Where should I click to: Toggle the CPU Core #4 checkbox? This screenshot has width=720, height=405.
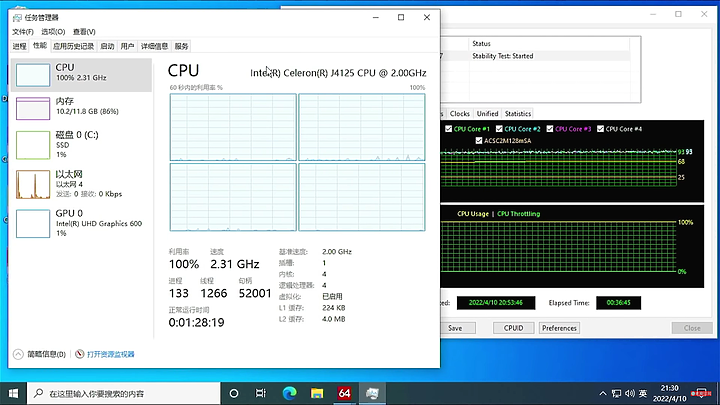600,129
